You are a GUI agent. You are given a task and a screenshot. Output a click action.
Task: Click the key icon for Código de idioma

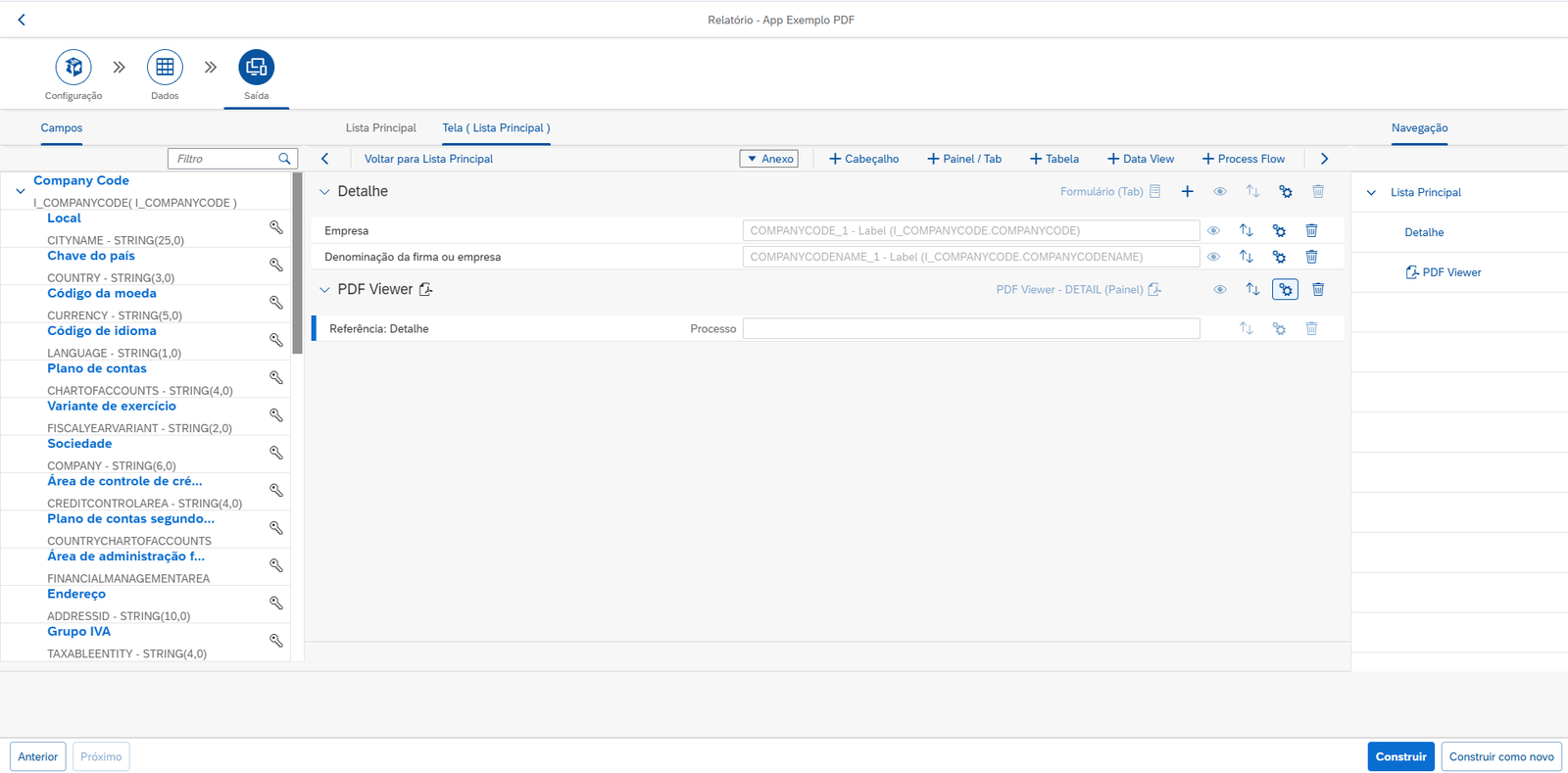[x=276, y=340]
